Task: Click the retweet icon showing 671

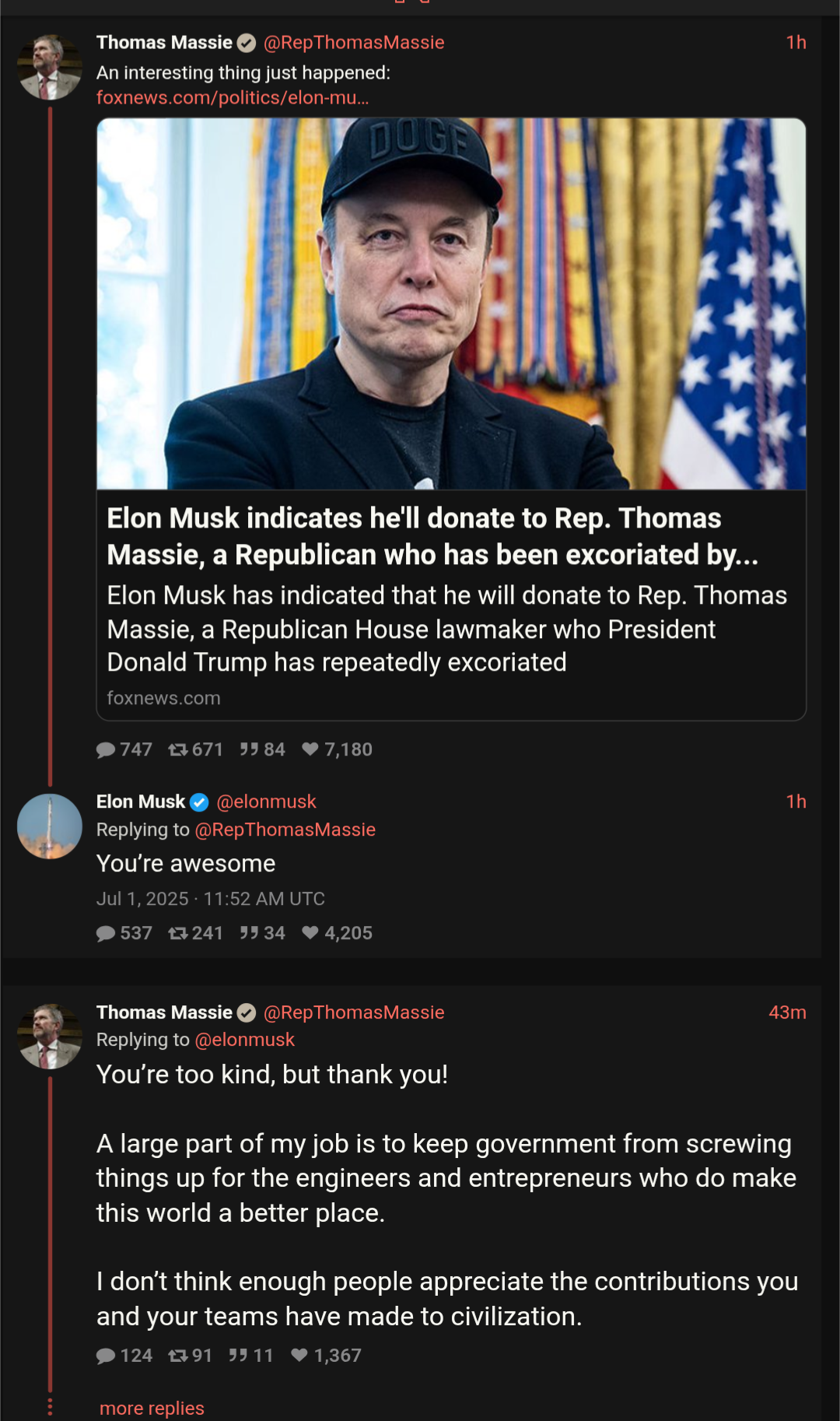Action: 178,749
